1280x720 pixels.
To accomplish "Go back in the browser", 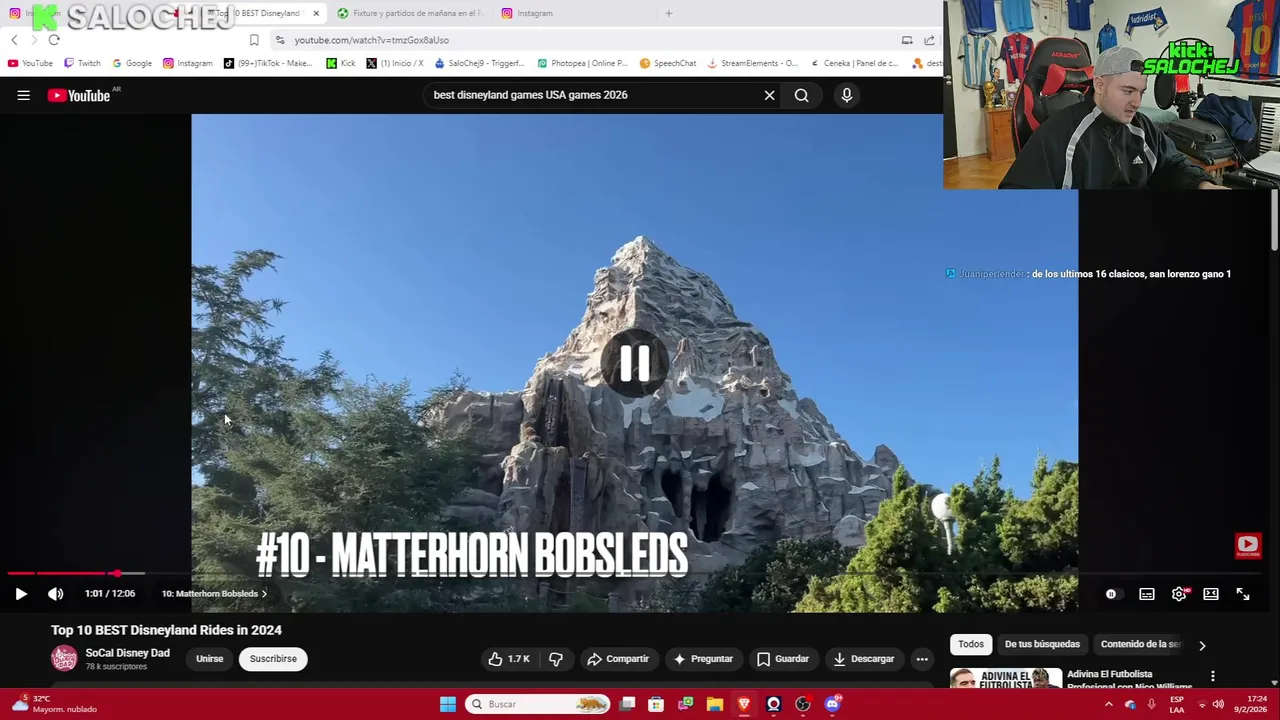I will click(x=14, y=40).
